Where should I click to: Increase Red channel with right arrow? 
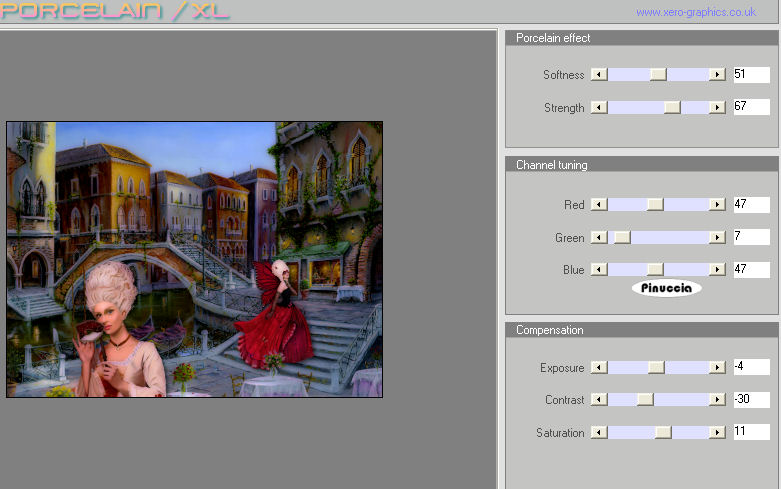point(717,204)
